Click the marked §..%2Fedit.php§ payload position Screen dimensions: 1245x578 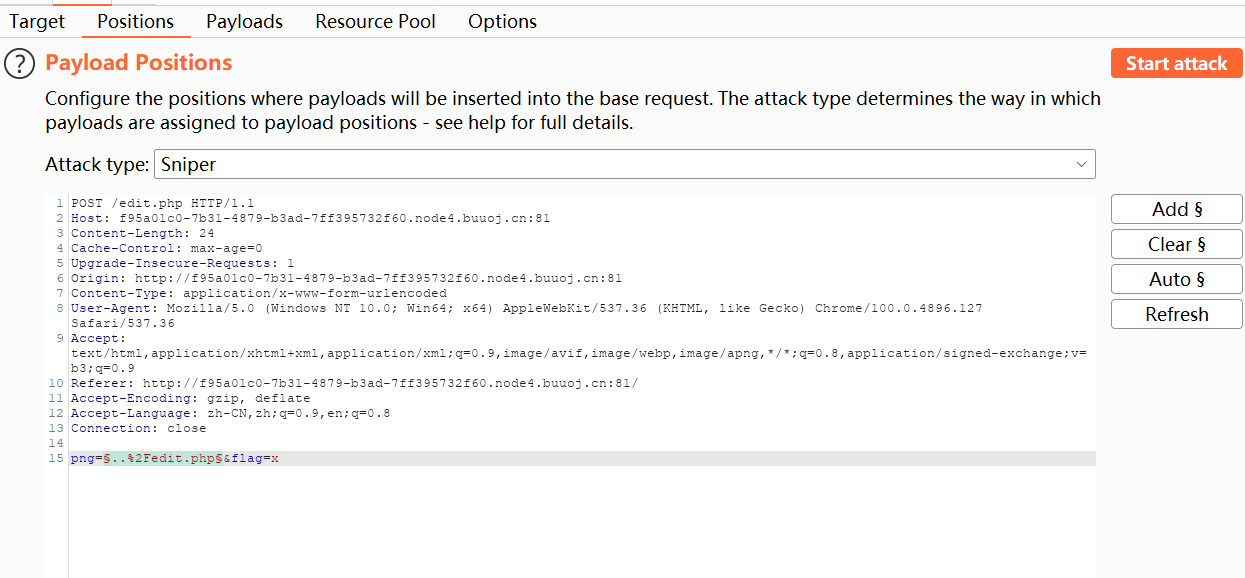[162, 458]
